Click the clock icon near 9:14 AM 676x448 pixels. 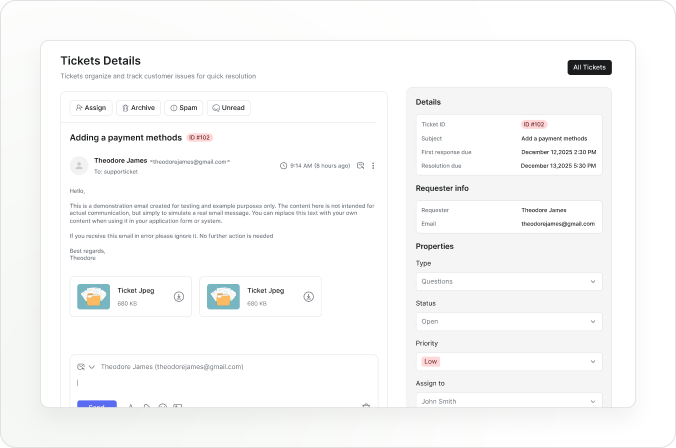pyautogui.click(x=284, y=165)
